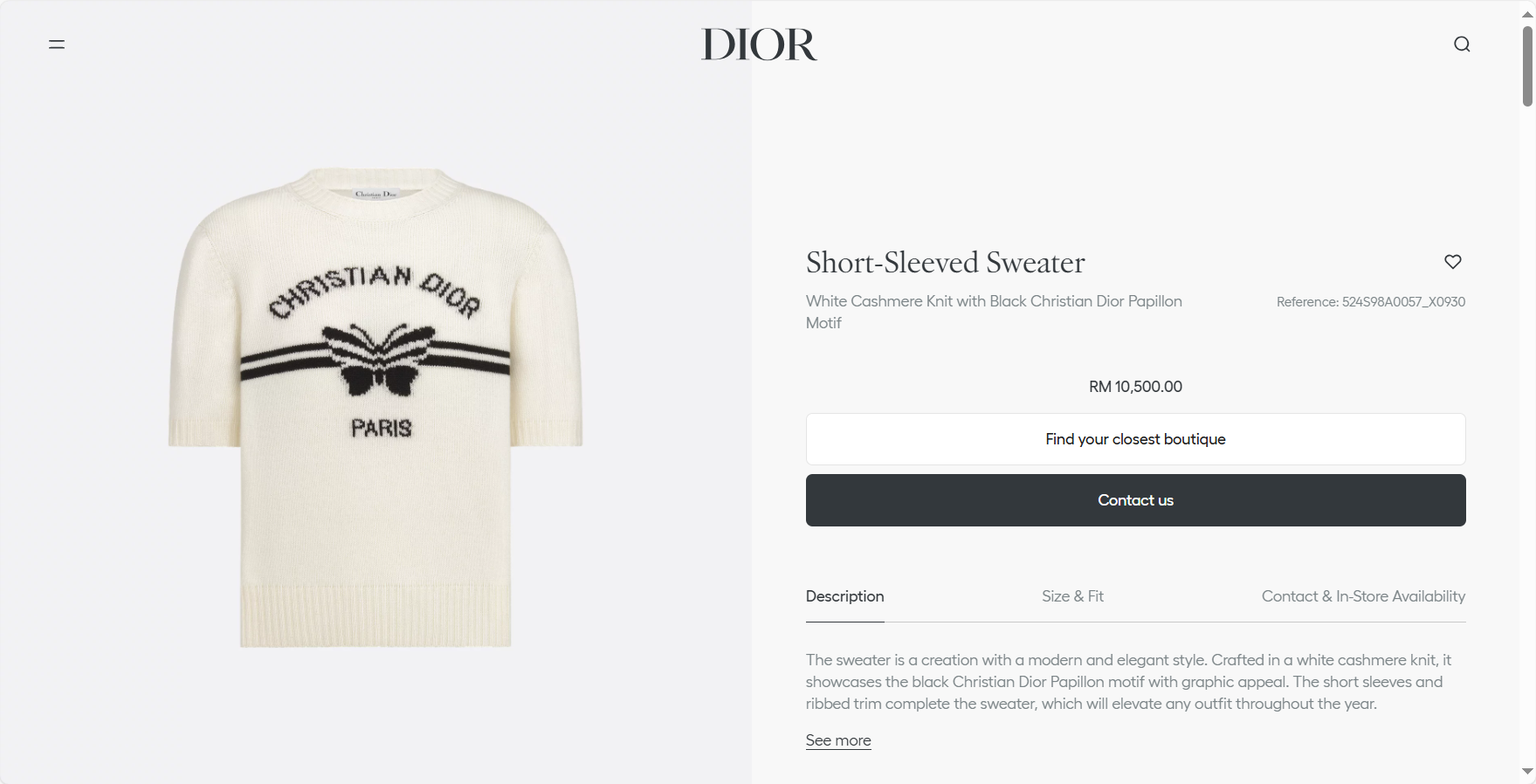
Task: Click the Reference 524S98A0057_X0930 text
Action: pyautogui.click(x=1371, y=302)
